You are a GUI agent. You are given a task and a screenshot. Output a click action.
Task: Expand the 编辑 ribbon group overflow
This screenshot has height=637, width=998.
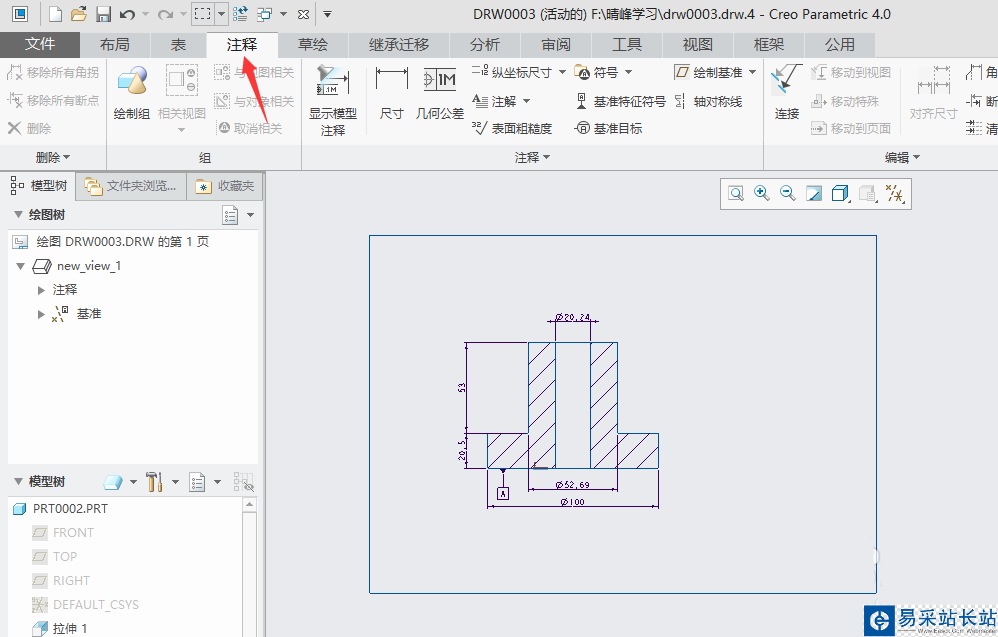tap(902, 157)
